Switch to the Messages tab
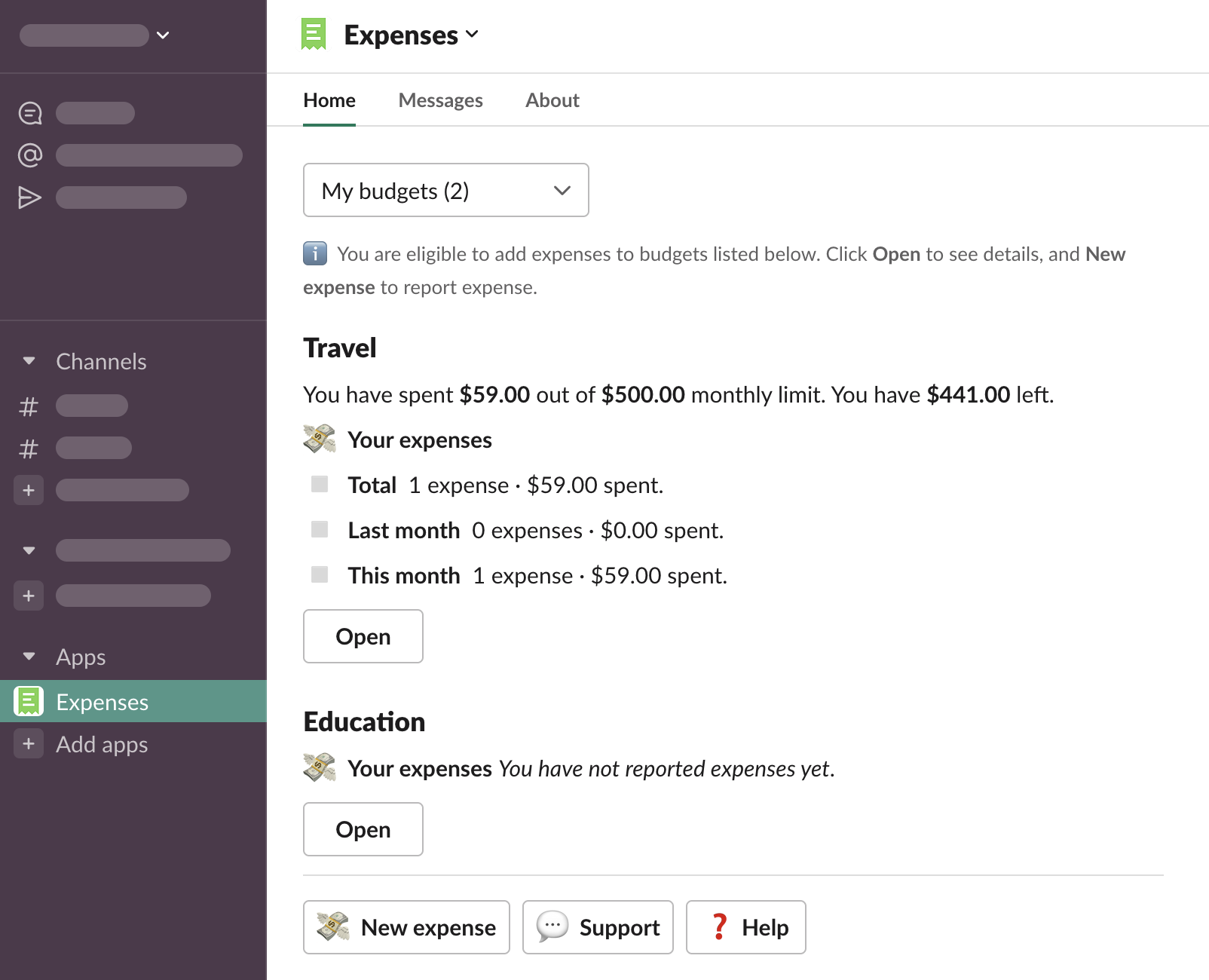Viewport: 1209px width, 980px height. [440, 100]
